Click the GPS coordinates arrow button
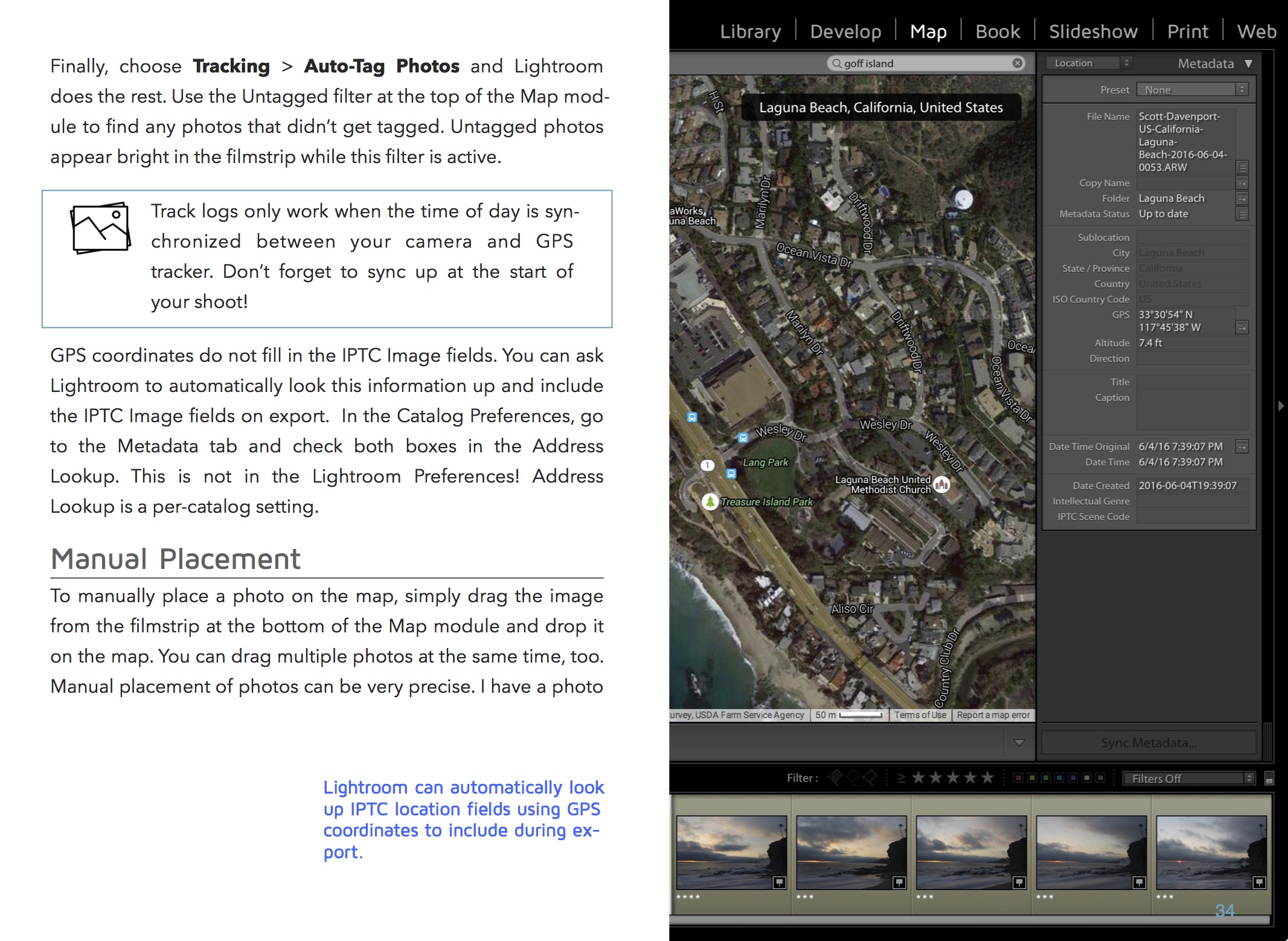The image size is (1288, 941). 1242,327
